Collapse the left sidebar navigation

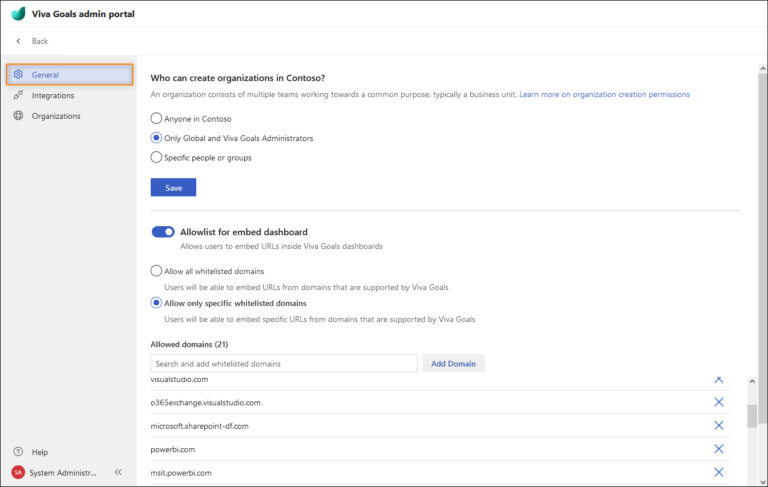tap(118, 472)
